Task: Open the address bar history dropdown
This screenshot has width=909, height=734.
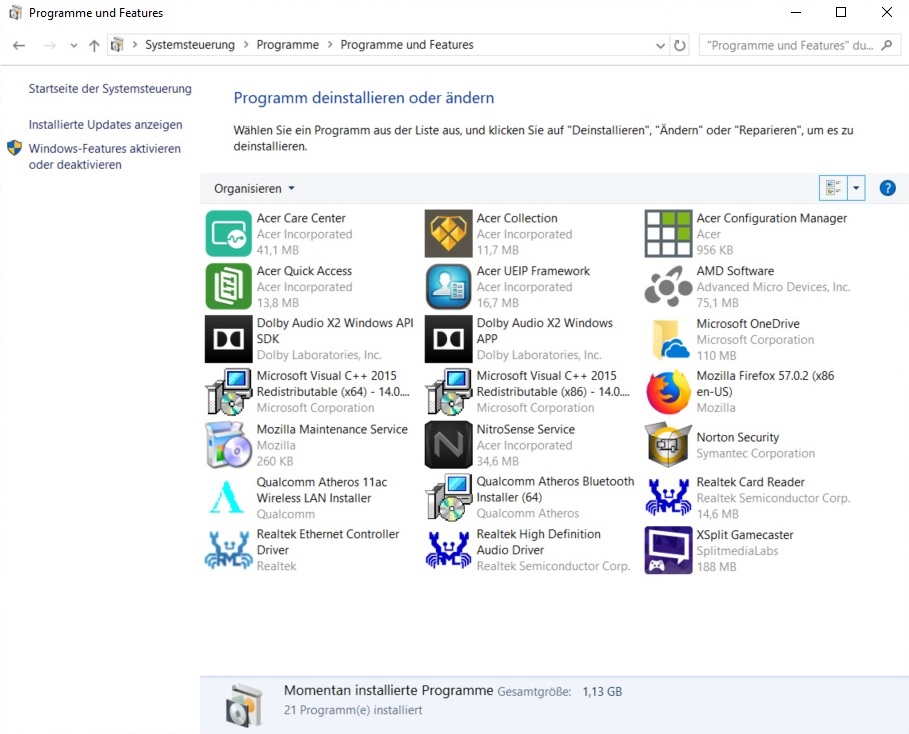Action: 660,45
